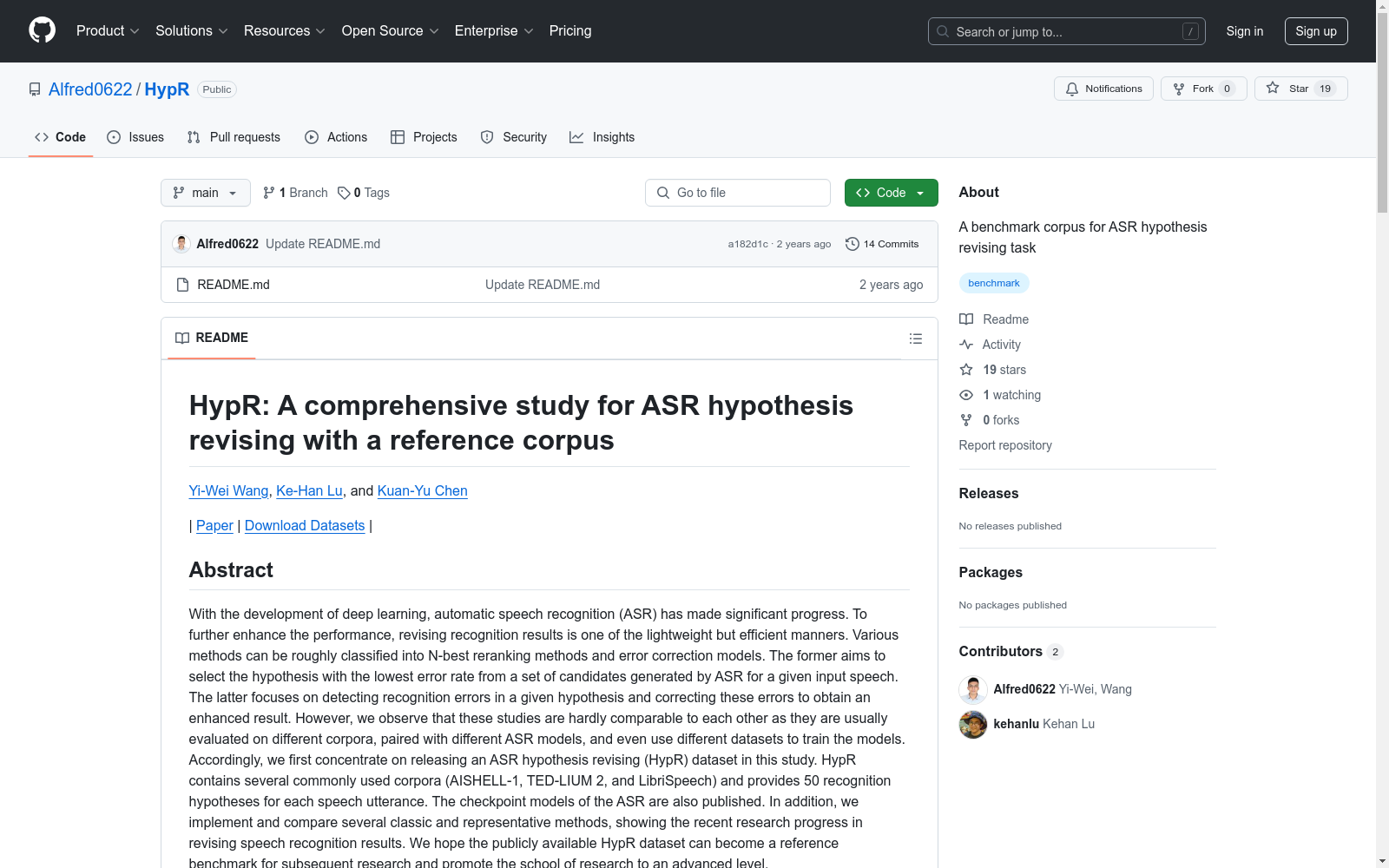Click the repository icon before Alfred0622
This screenshot has height=868, width=1389.
pyautogui.click(x=35, y=89)
